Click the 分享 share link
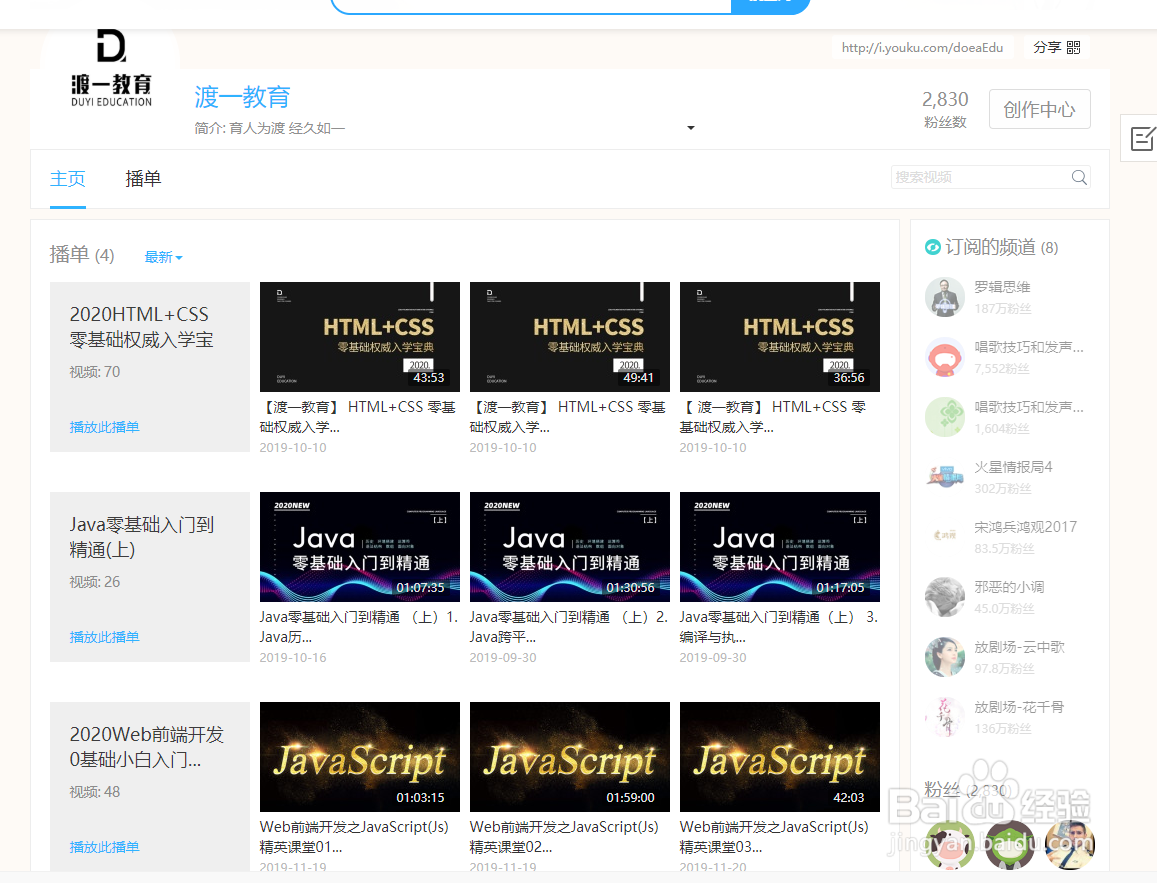Screen dimensions: 1157x883 (1047, 47)
